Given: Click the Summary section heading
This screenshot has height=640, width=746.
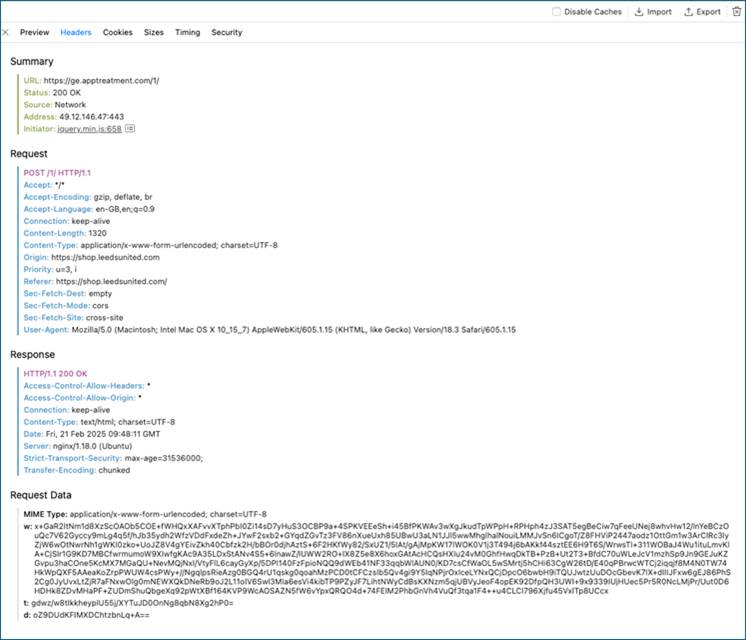Looking at the screenshot, I should point(32,61).
